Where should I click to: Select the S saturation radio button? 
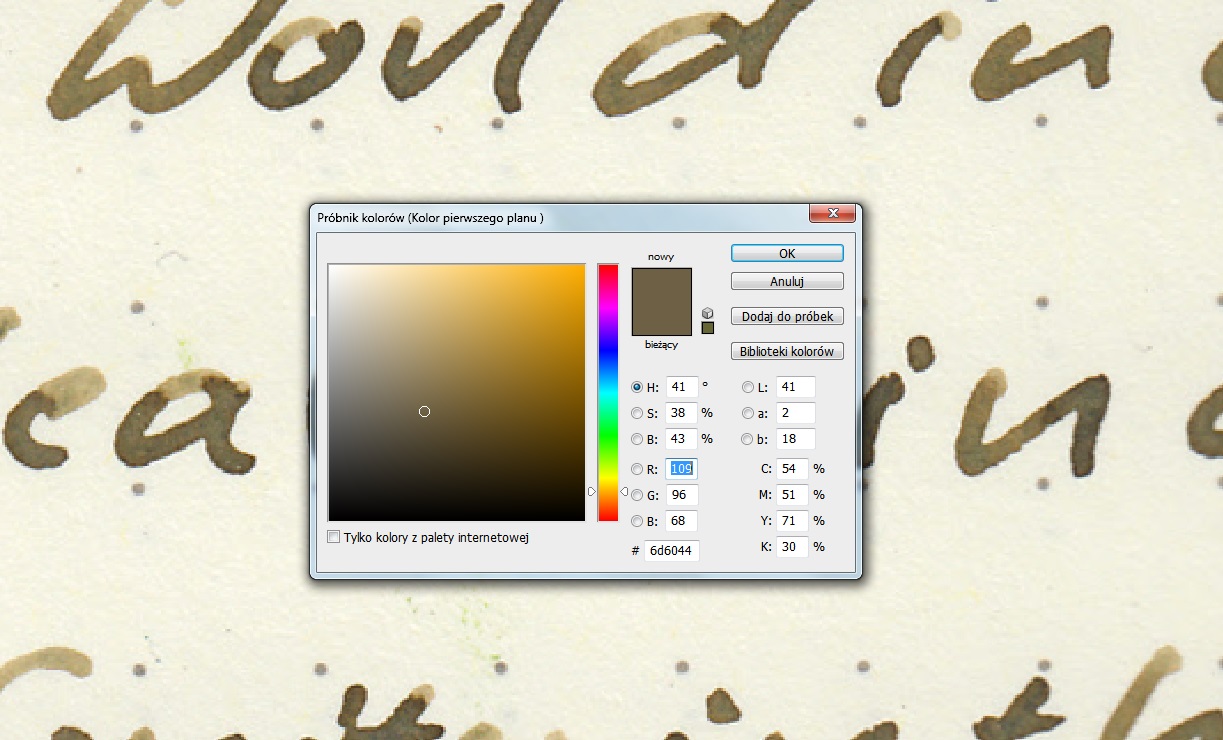point(637,413)
